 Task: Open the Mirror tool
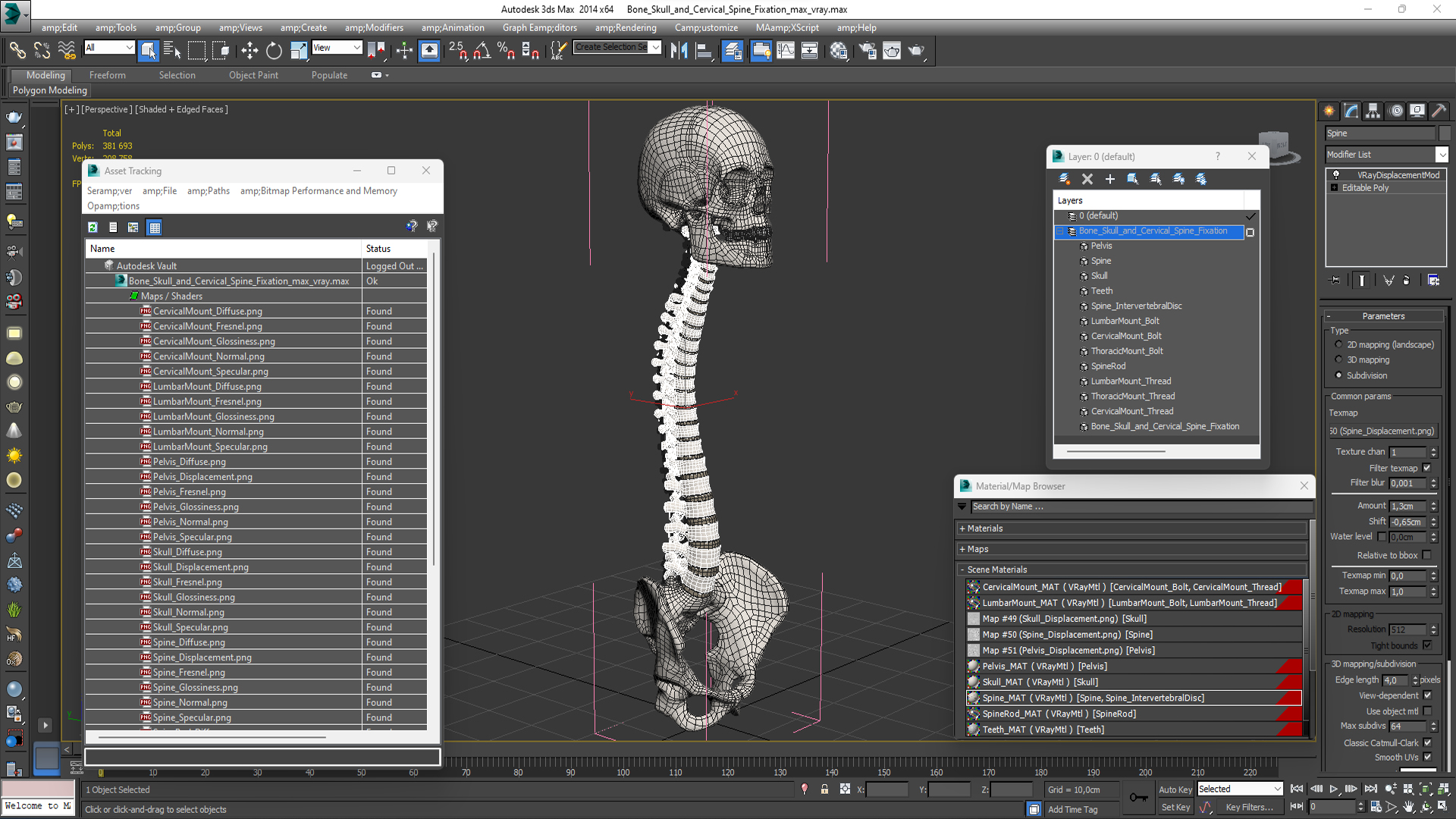coord(679,51)
